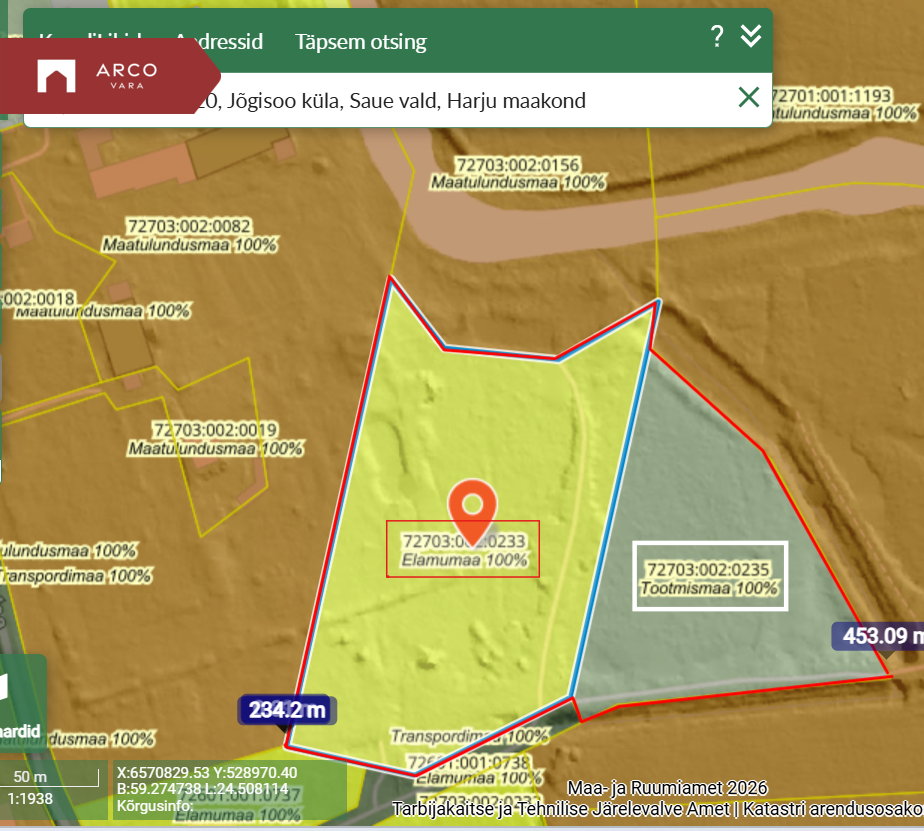This screenshot has width=924, height=831.
Task: Click the 234.2 m measurement label
Action: pyautogui.click(x=287, y=710)
